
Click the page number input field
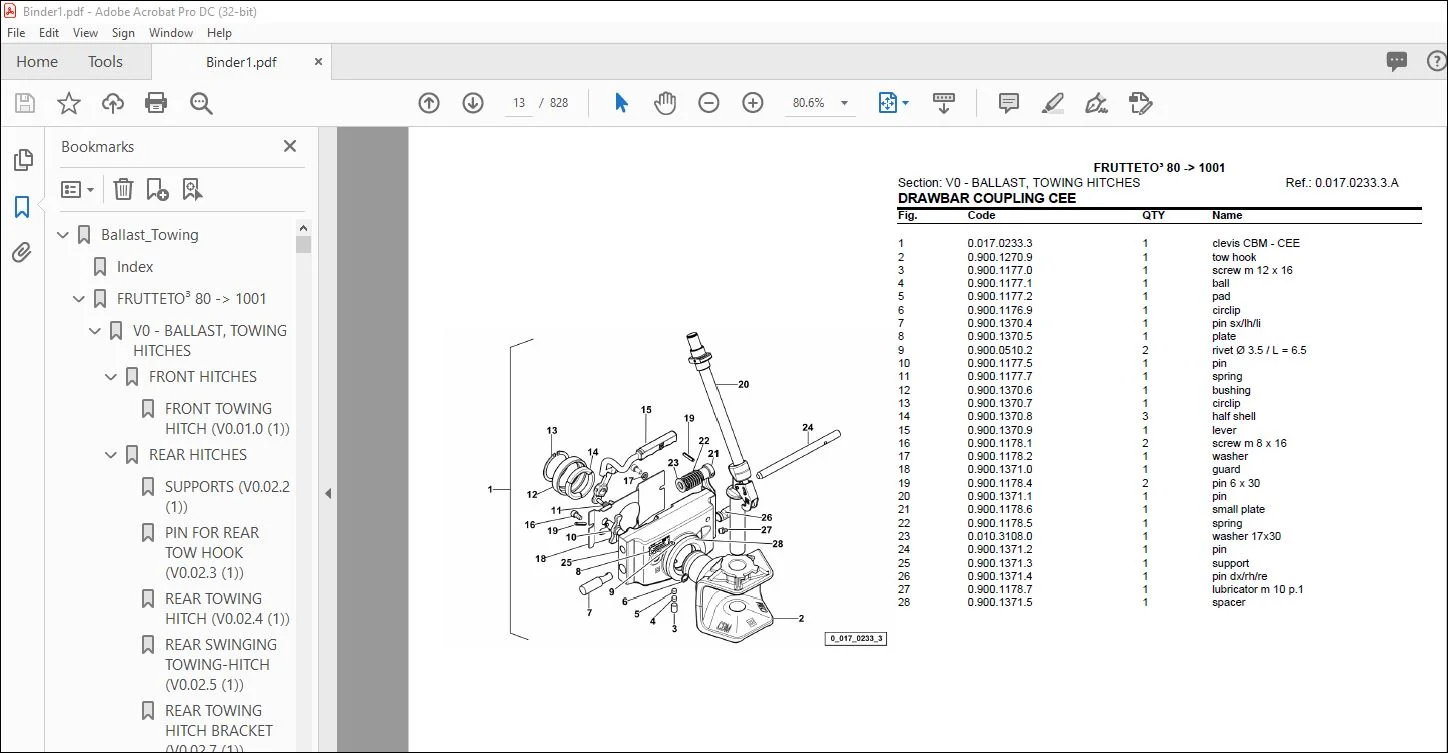[x=518, y=103]
